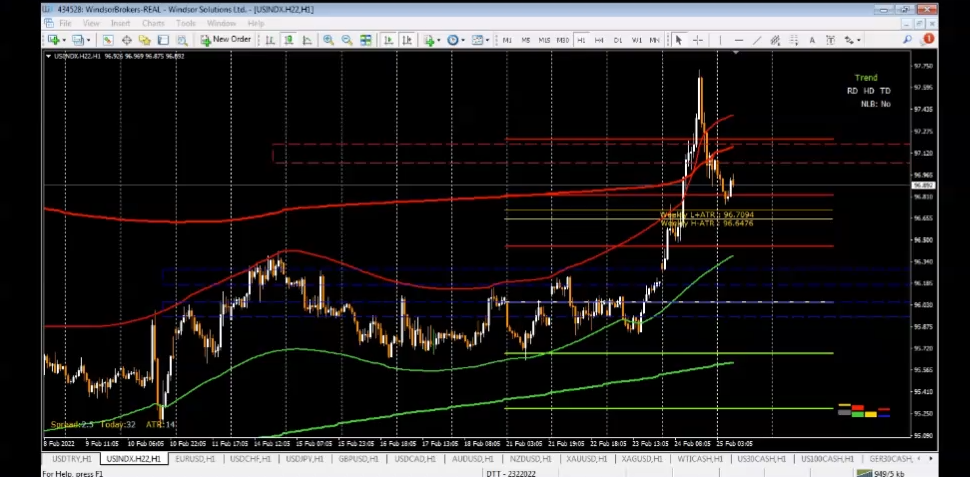The width and height of the screenshot is (970, 477).
Task: Zoom out of the chart
Action: [347, 40]
